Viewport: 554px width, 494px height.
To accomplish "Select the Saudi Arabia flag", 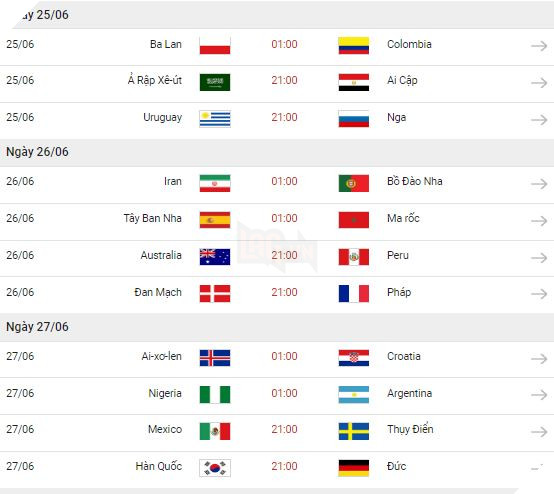I will point(215,82).
